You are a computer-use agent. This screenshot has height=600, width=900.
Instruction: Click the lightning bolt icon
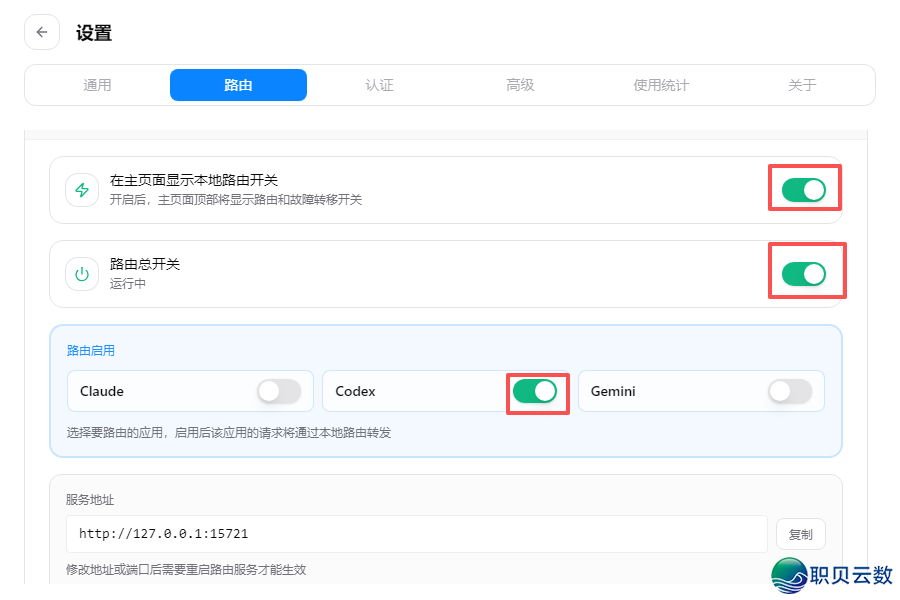coord(82,190)
